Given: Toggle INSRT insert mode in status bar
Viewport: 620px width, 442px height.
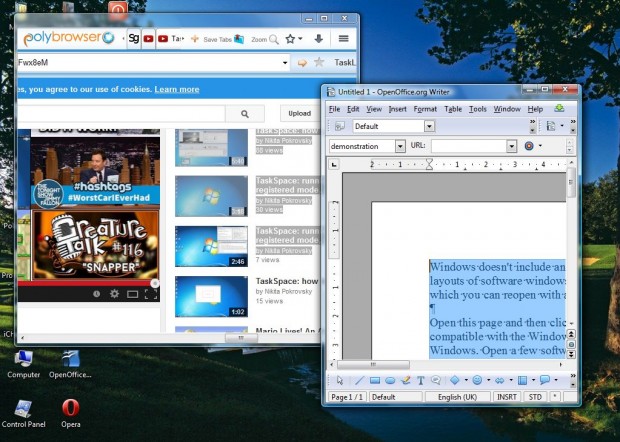Looking at the screenshot, I should [507, 397].
